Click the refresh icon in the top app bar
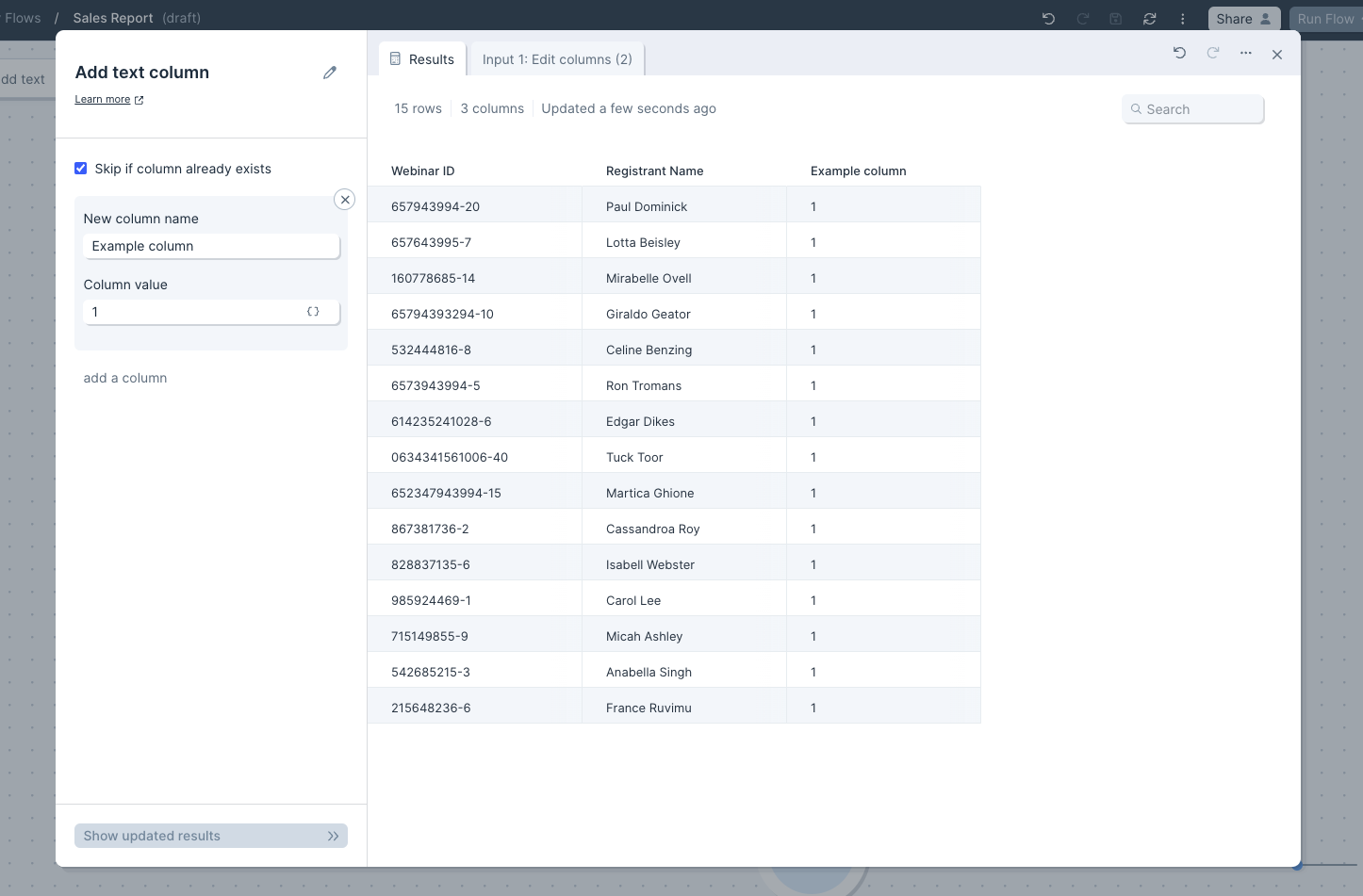The image size is (1363, 896). pyautogui.click(x=1150, y=19)
